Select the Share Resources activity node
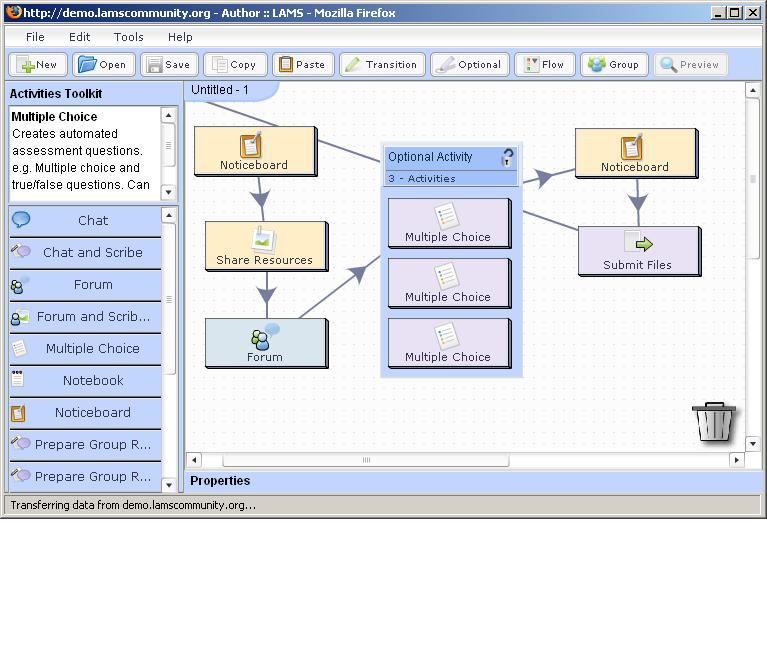The image size is (767, 653). coord(265,246)
